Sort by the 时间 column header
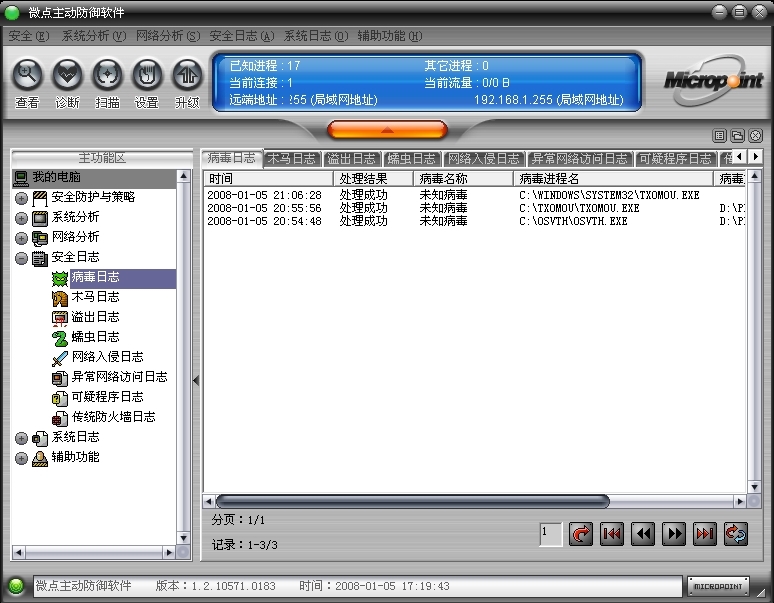 coord(269,179)
